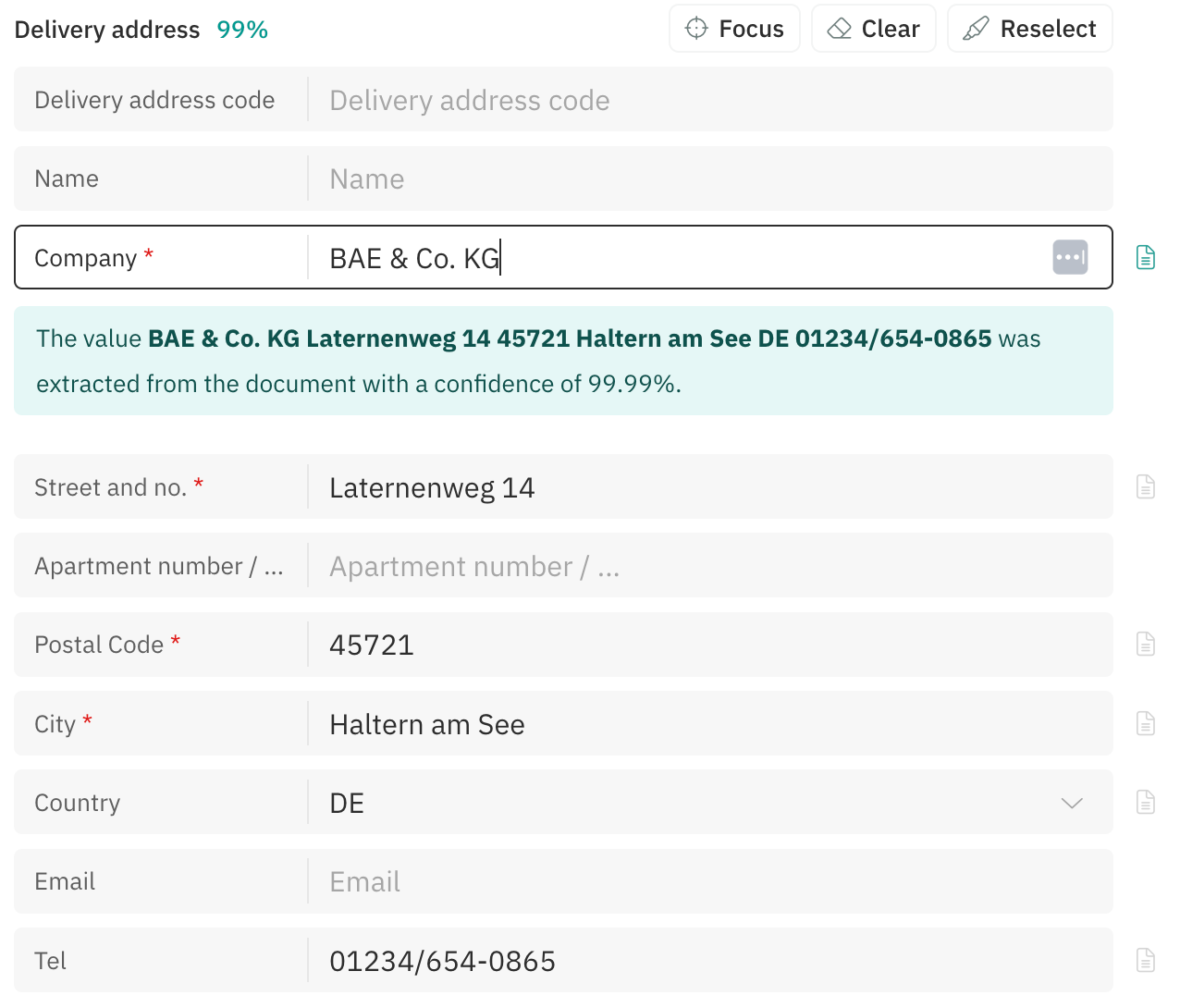This screenshot has width=1180, height=1008.
Task: Click the empty Email input field
Action: click(703, 881)
